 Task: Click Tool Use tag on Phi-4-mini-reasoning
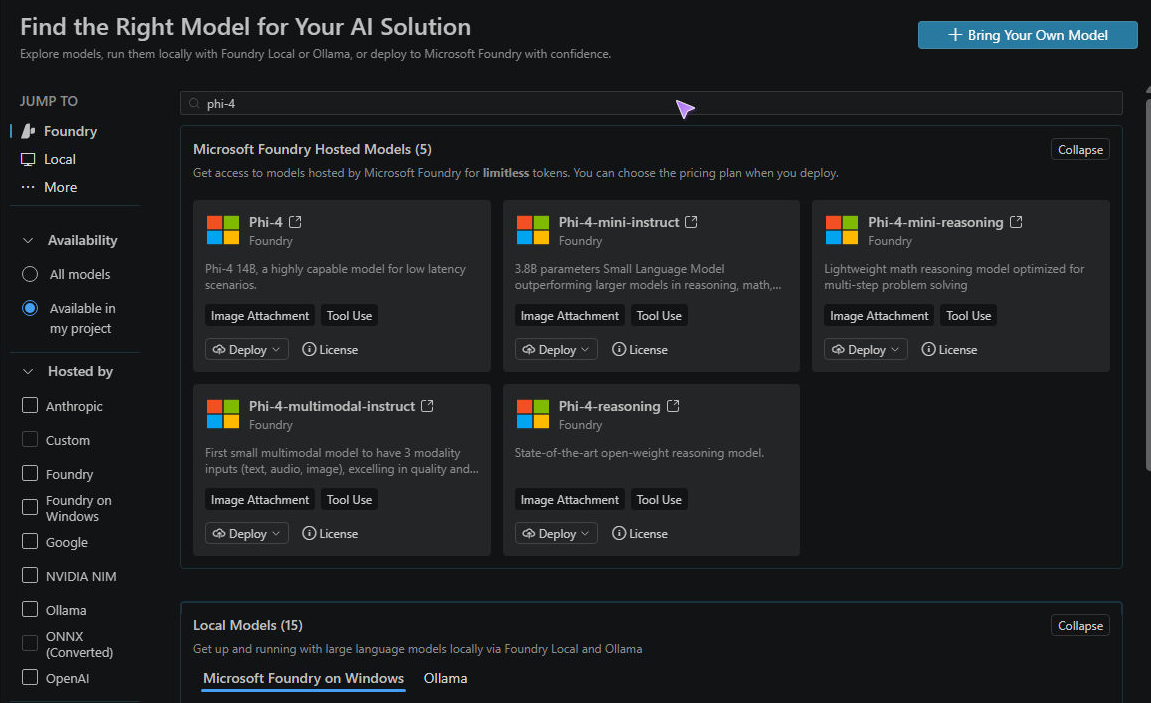click(968, 316)
